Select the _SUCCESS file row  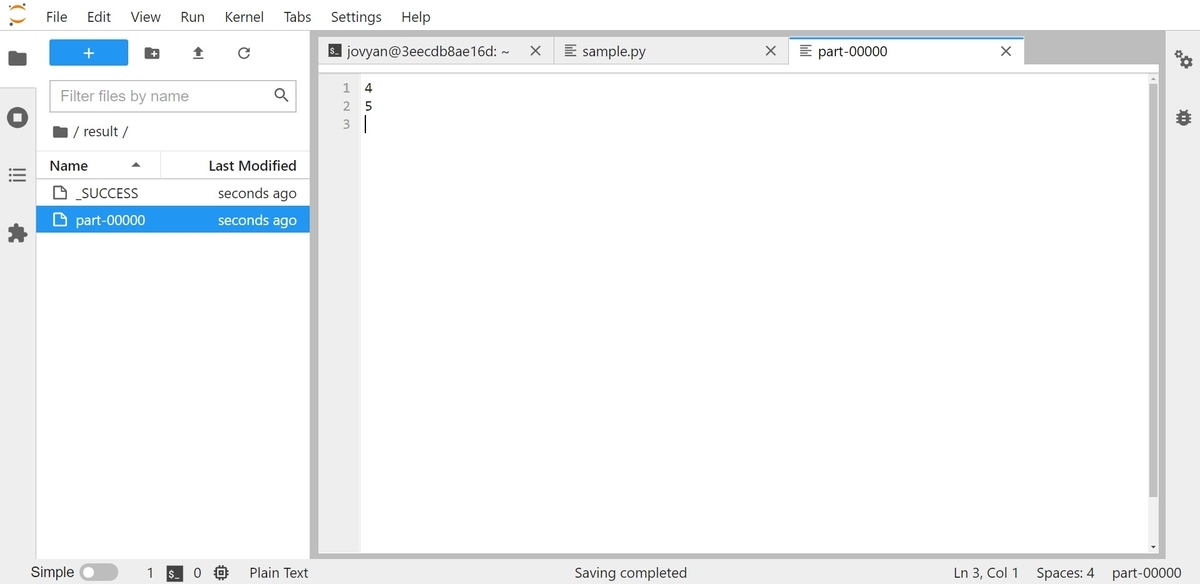click(x=173, y=193)
